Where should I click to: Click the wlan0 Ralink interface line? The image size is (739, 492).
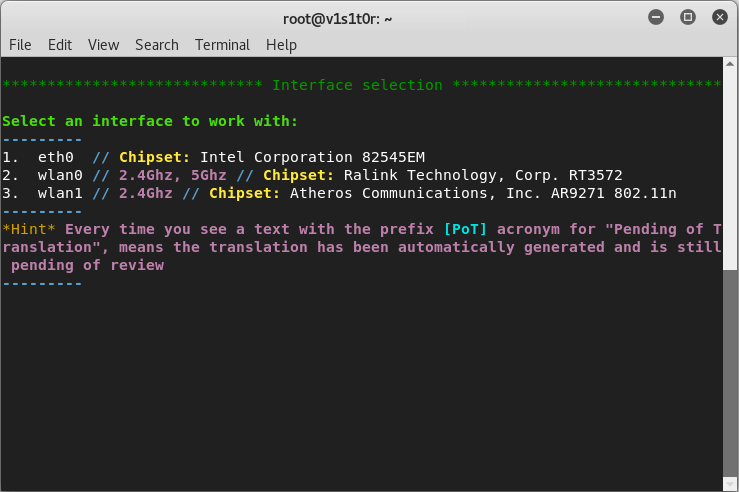tap(312, 175)
